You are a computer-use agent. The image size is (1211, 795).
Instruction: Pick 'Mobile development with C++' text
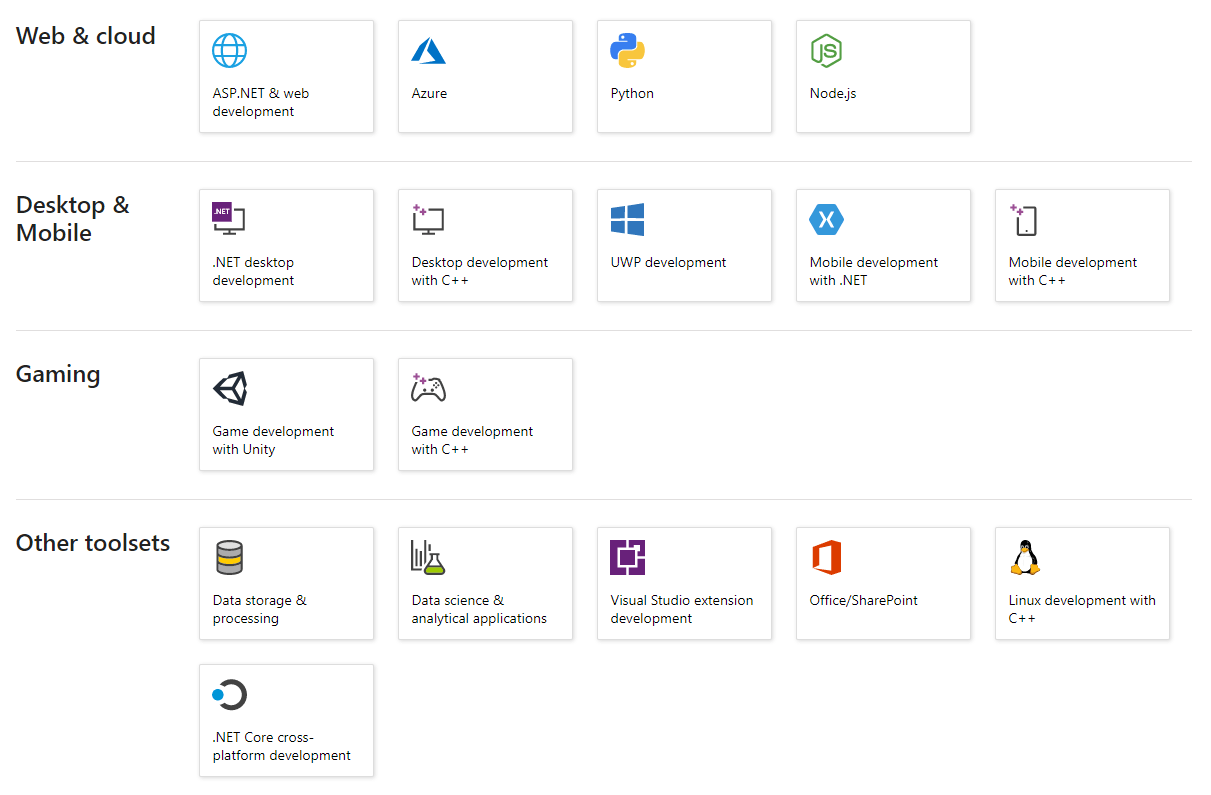pos(1073,271)
